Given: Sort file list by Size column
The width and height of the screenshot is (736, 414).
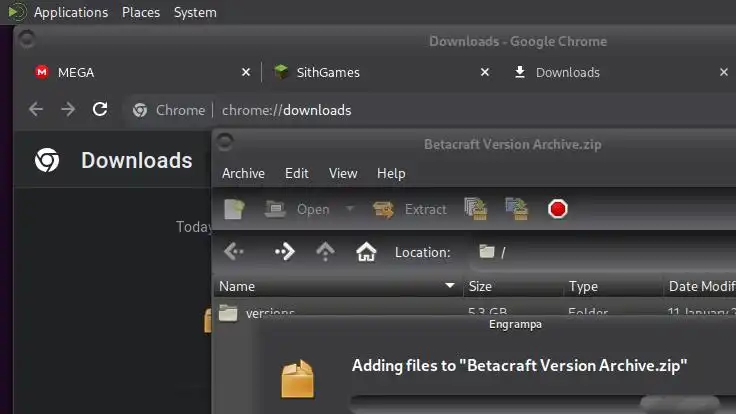Looking at the screenshot, I should (513, 286).
